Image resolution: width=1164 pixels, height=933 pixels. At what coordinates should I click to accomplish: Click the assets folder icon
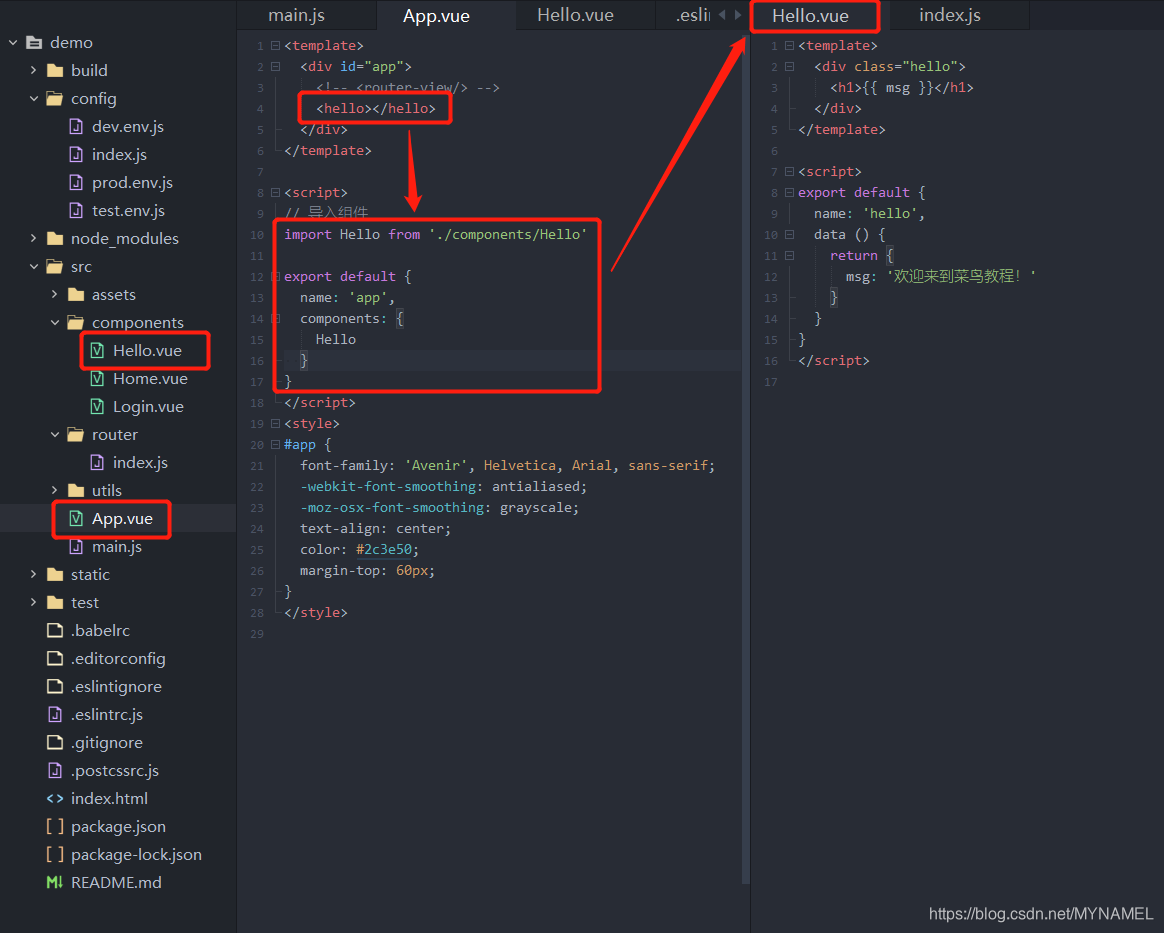(x=76, y=294)
